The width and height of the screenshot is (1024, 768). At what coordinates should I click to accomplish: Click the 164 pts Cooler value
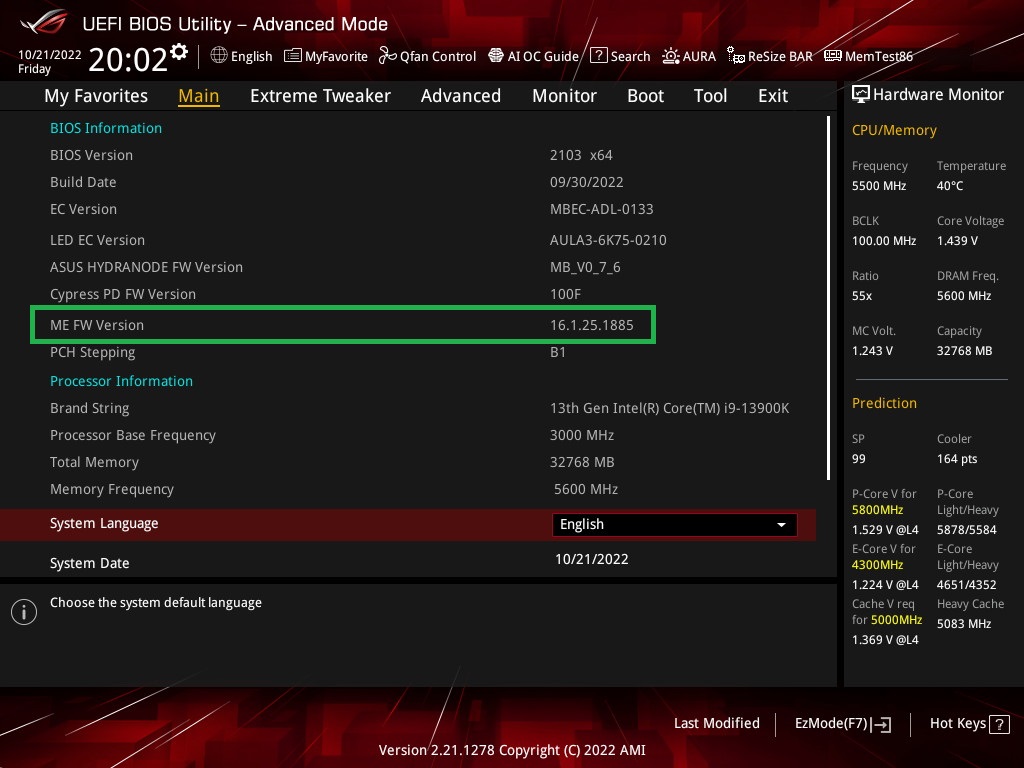957,459
